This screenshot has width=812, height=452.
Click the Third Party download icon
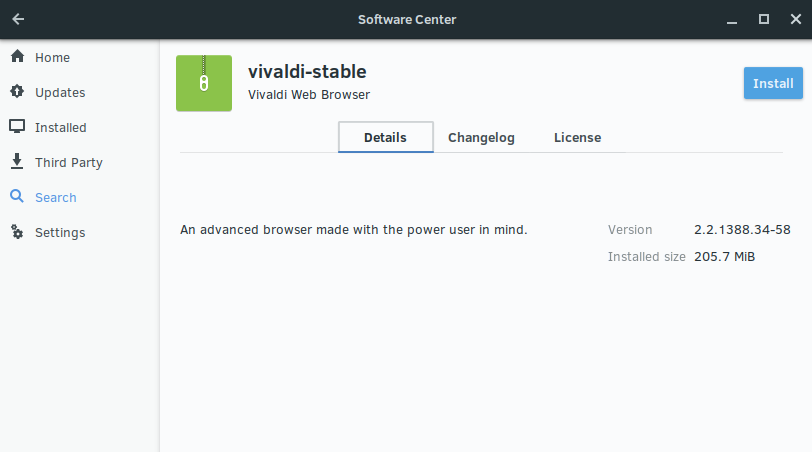[x=17, y=161]
